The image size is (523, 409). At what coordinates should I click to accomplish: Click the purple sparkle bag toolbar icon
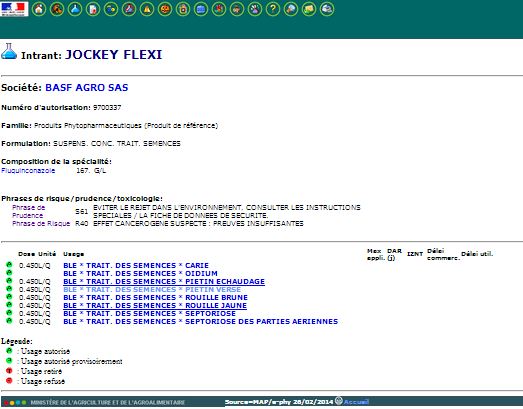pos(255,9)
